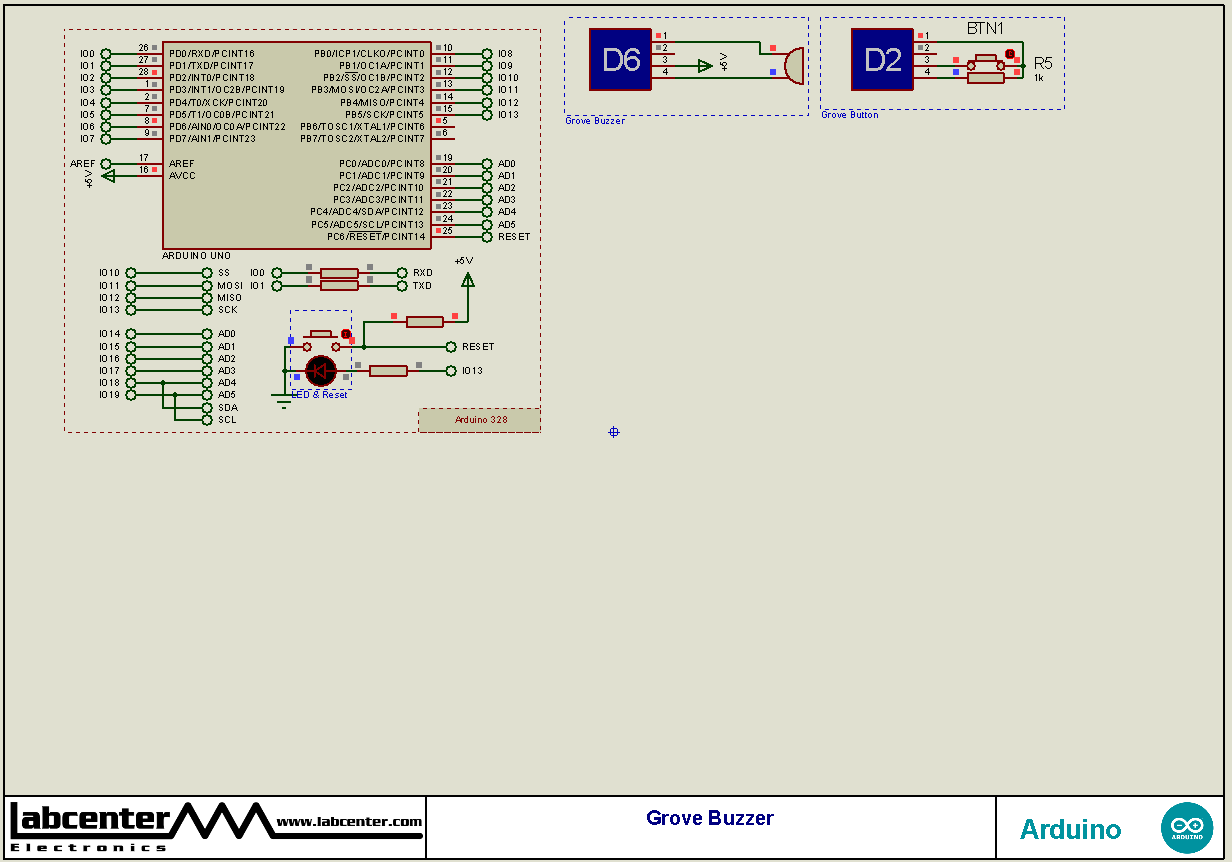Click the red logic state marker on pin 1 of D6
This screenshot has height=862, width=1232.
[658, 34]
